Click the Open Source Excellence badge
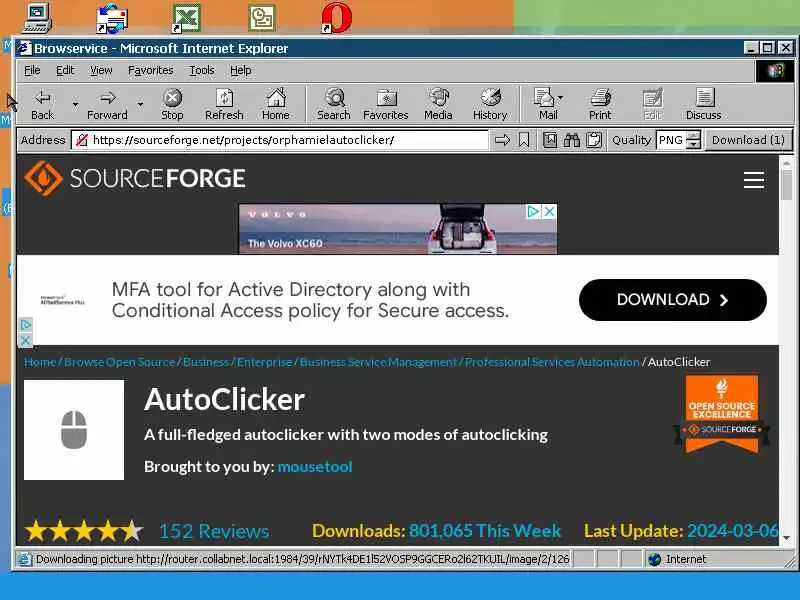 (x=721, y=414)
